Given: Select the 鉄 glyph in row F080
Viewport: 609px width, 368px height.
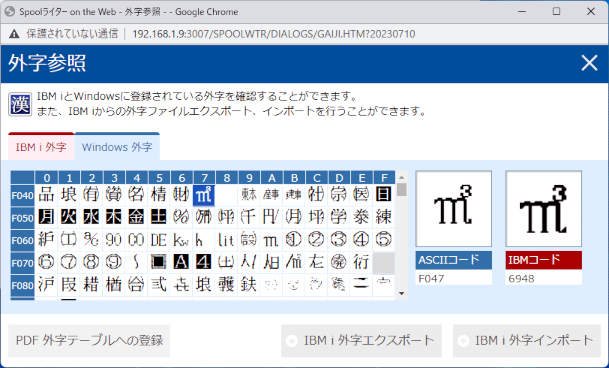Looking at the screenshot, I should pos(249,285).
